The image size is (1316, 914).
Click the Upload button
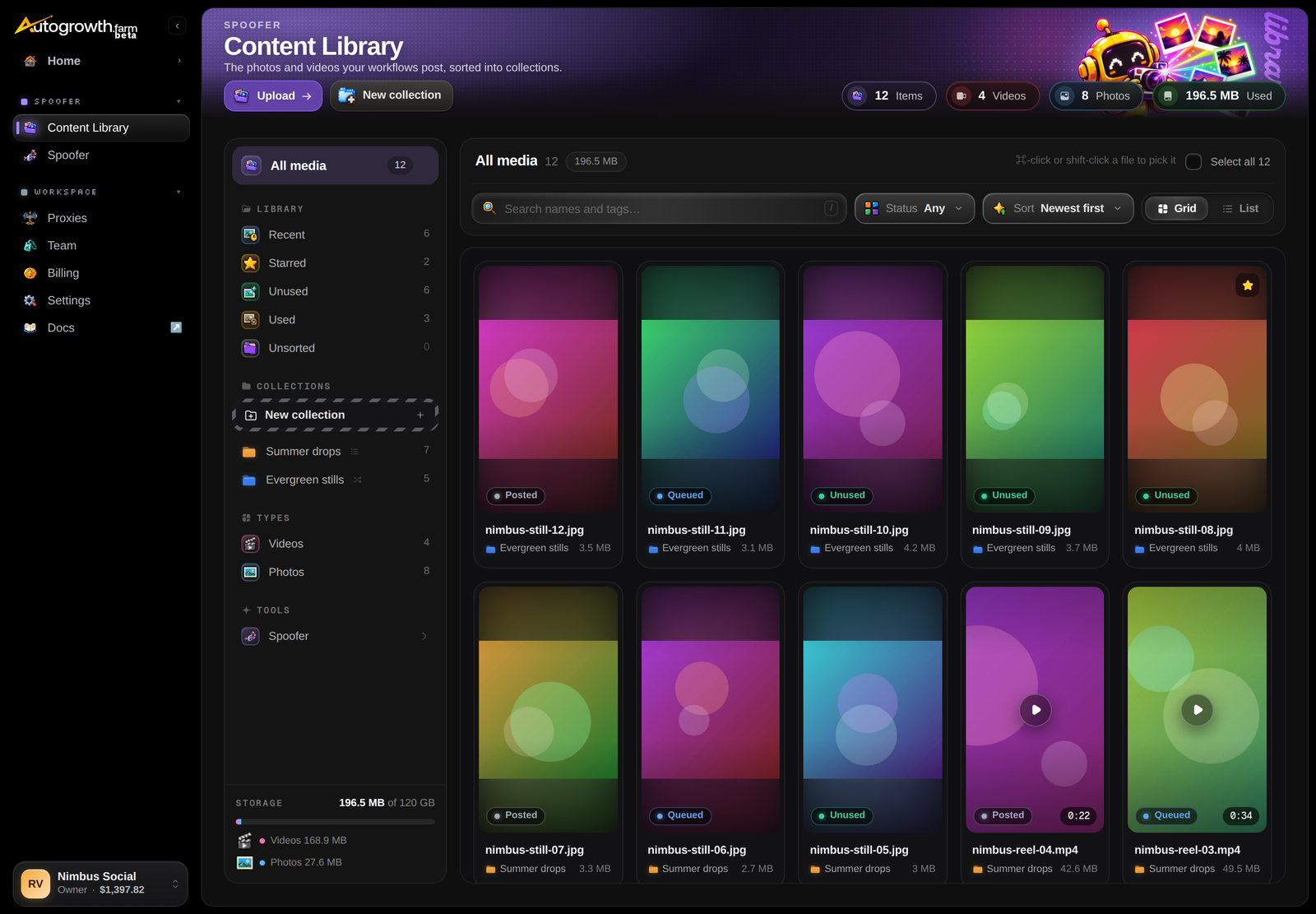pyautogui.click(x=273, y=96)
